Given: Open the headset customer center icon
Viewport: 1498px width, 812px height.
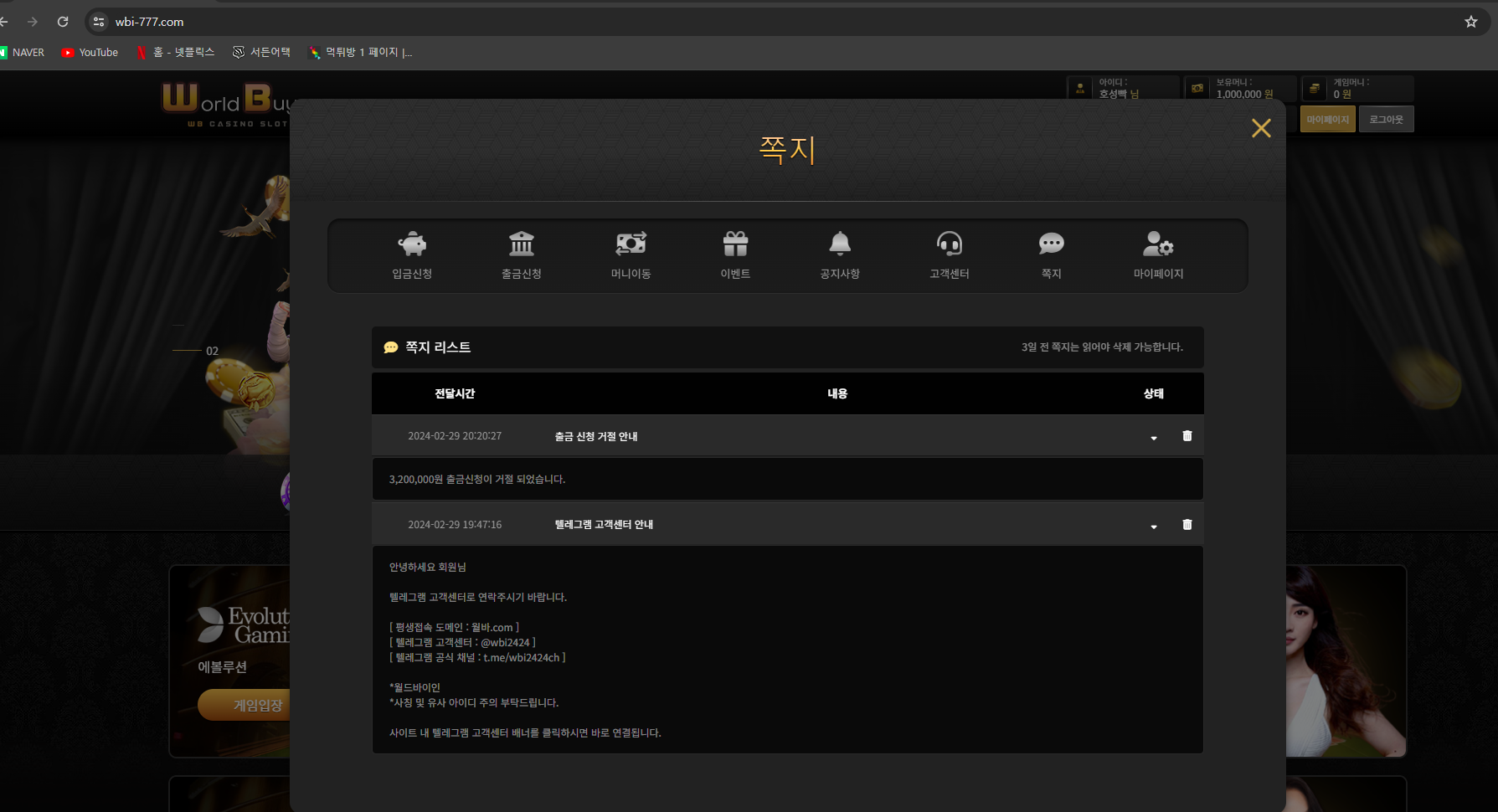Looking at the screenshot, I should [949, 244].
